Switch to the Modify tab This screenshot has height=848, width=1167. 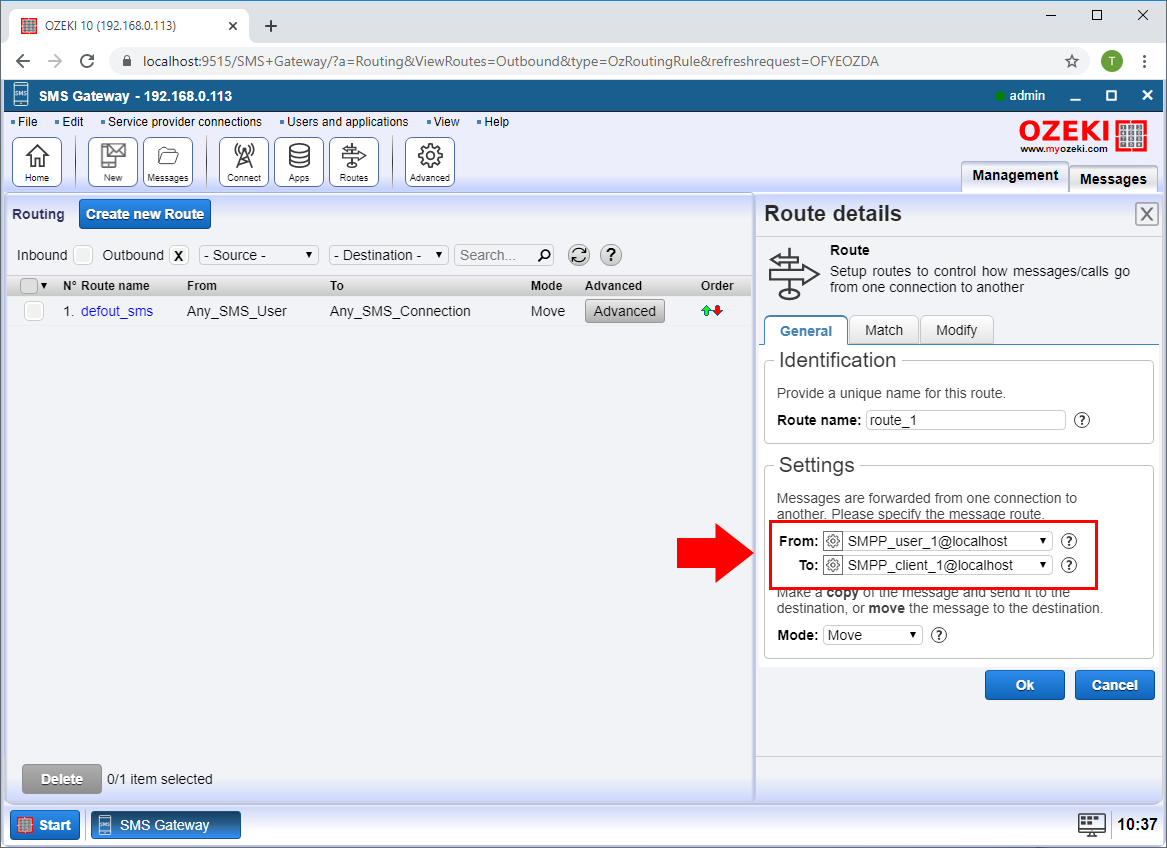(956, 330)
